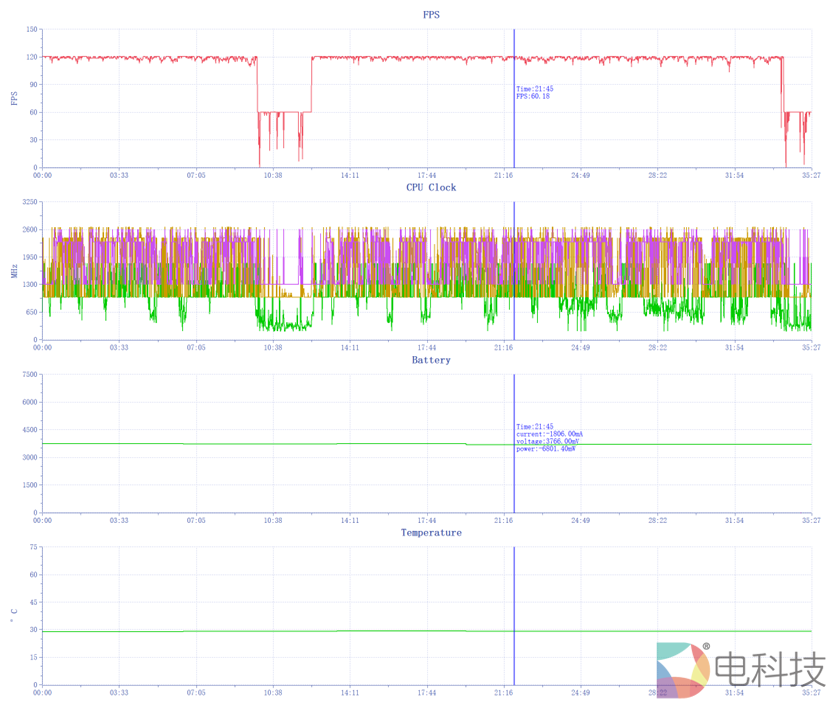Click the blue cursor line in Temperature chart

[514, 600]
